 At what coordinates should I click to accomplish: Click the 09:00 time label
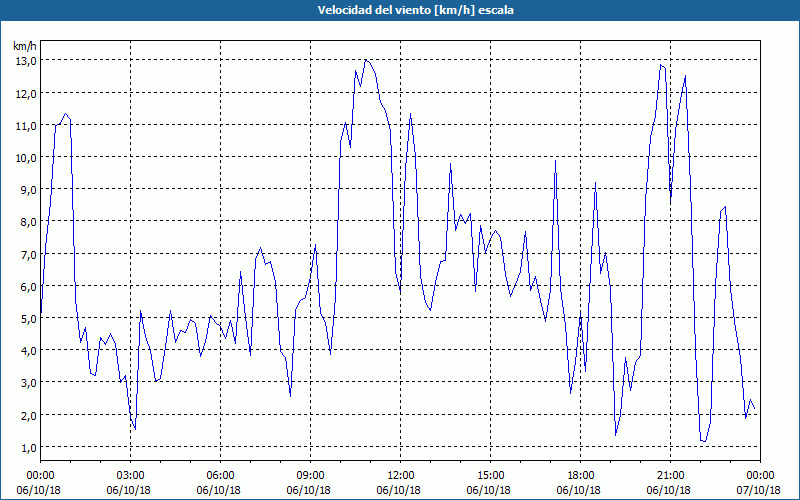coord(310,476)
